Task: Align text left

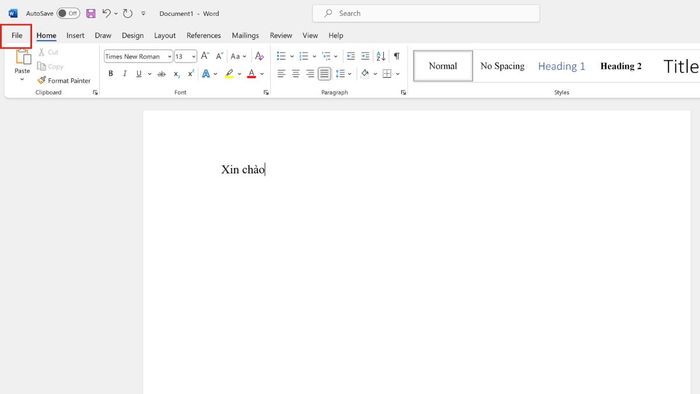Action: coord(281,74)
